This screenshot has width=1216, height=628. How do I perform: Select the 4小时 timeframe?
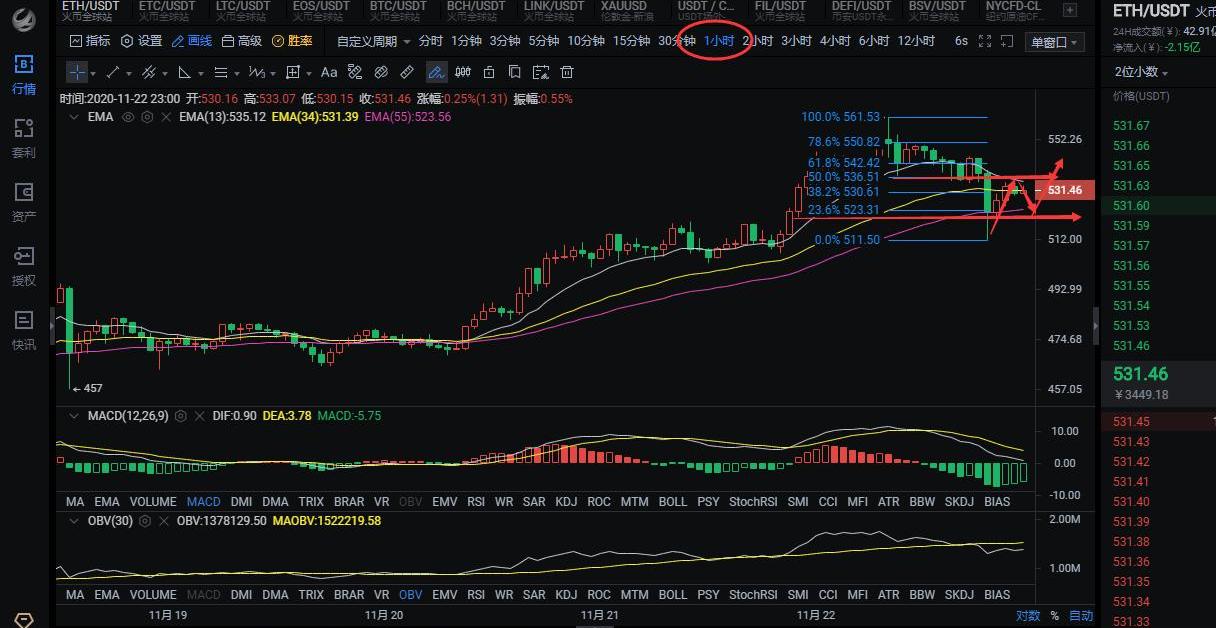click(x=835, y=41)
